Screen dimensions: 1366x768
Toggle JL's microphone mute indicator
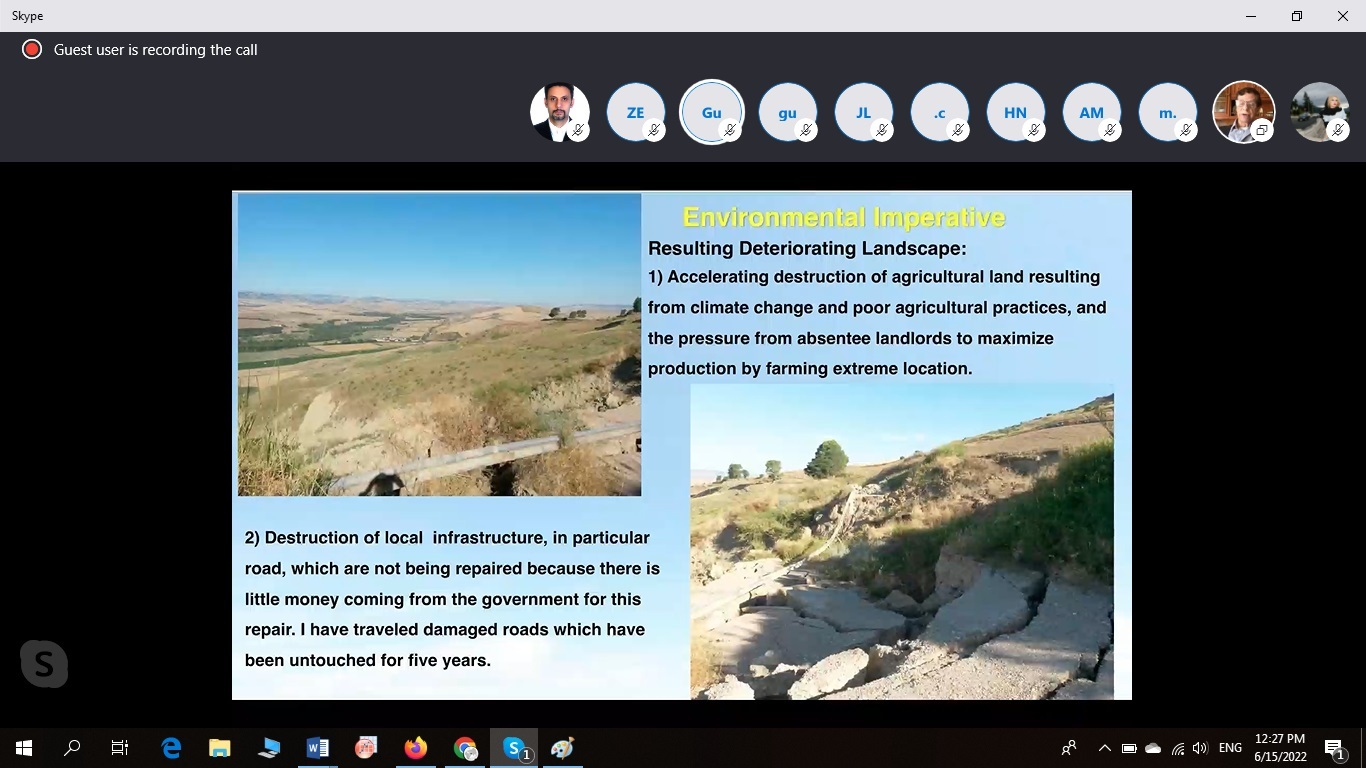click(883, 130)
